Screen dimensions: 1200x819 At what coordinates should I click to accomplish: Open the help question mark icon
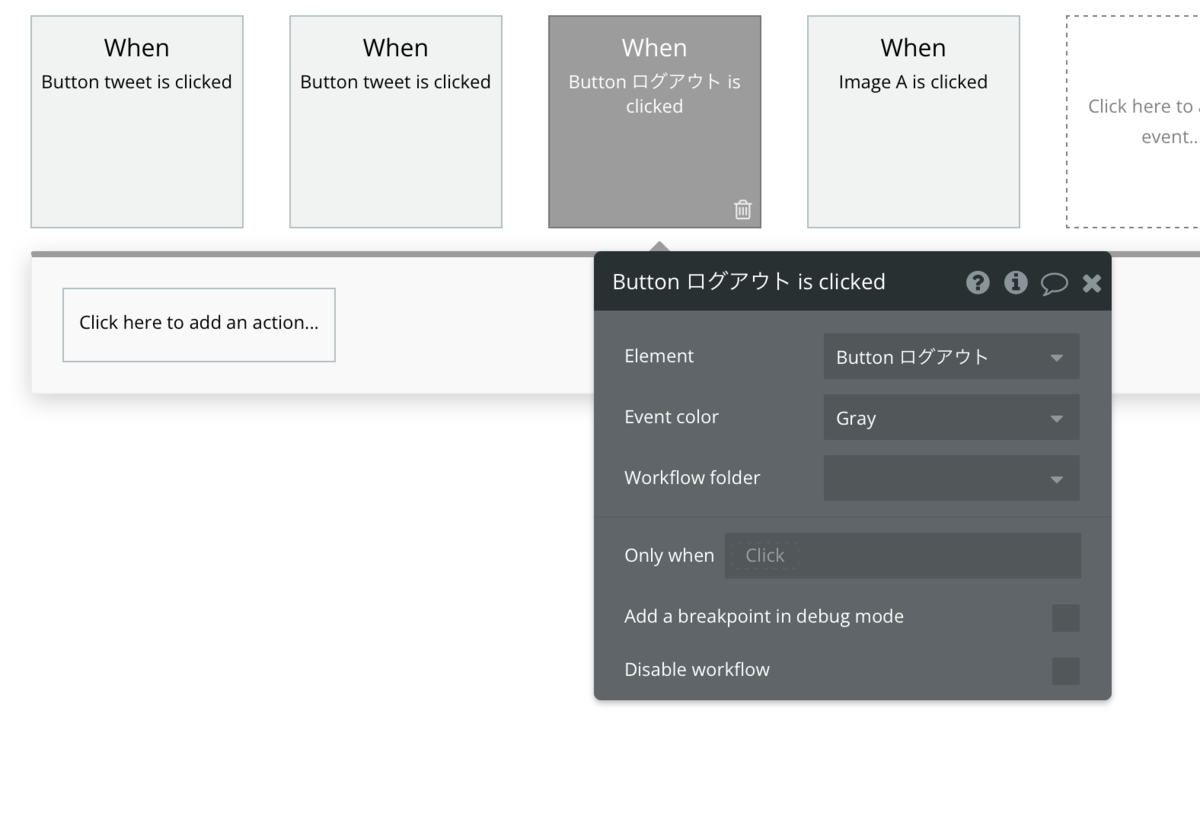click(x=977, y=283)
